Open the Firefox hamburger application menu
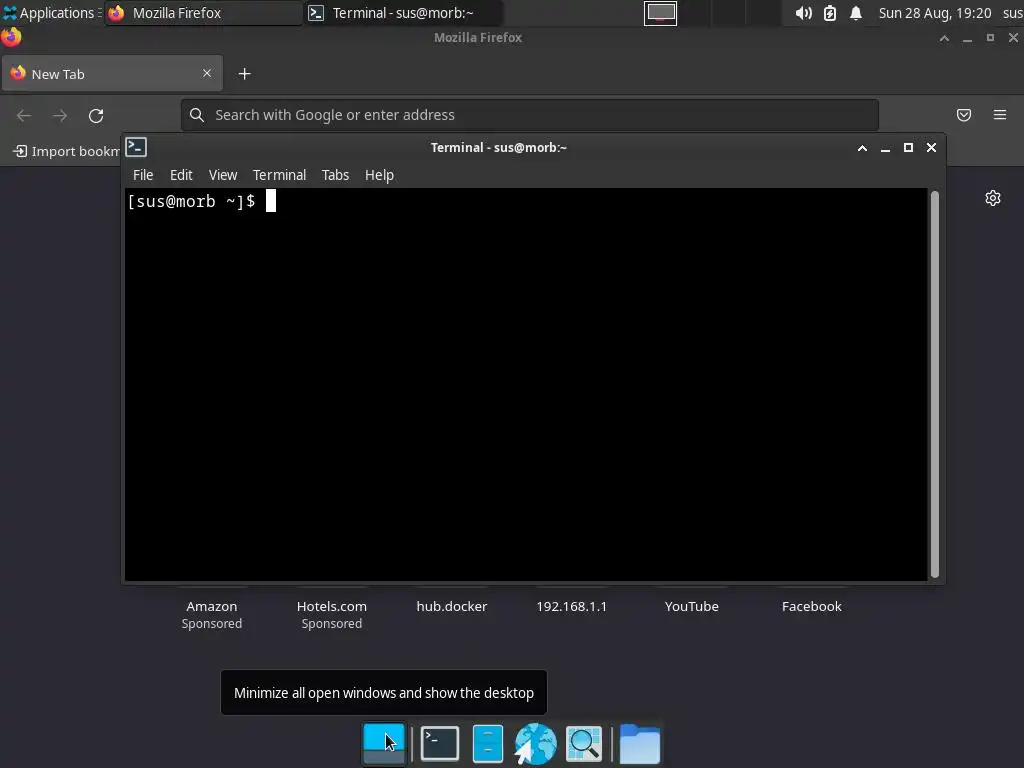 [1000, 115]
